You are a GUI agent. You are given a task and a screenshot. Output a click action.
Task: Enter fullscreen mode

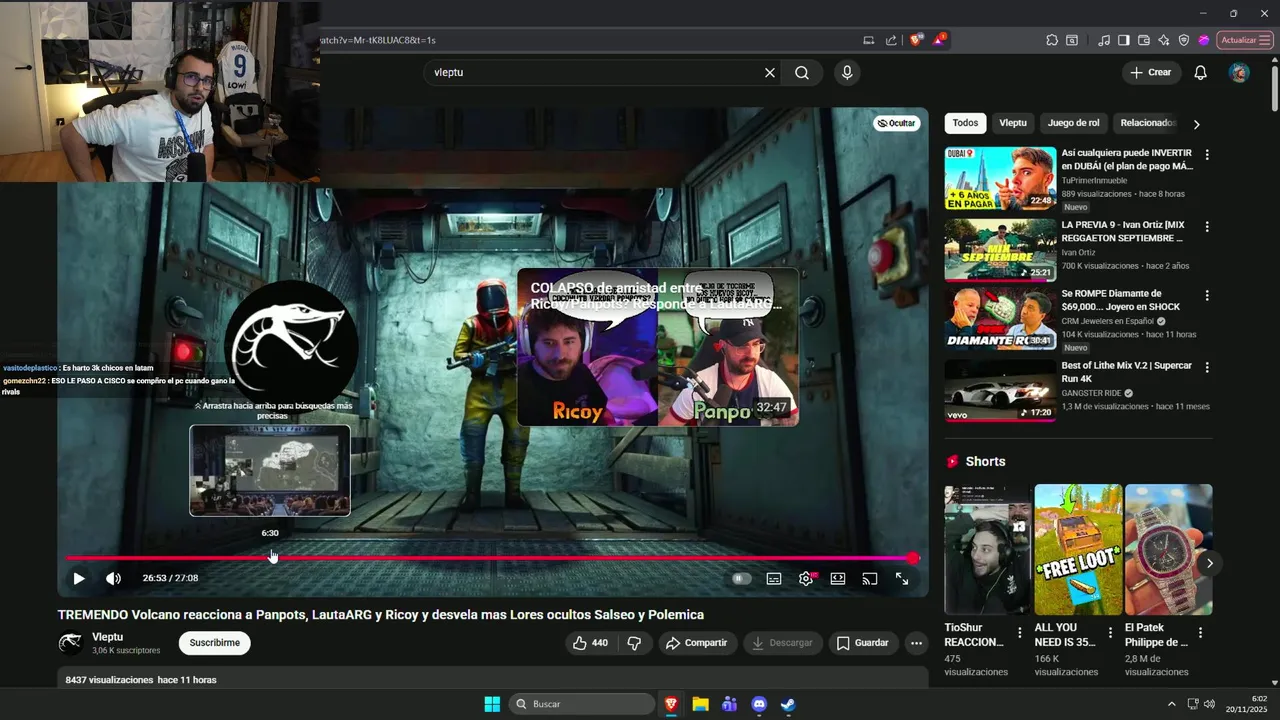(902, 578)
